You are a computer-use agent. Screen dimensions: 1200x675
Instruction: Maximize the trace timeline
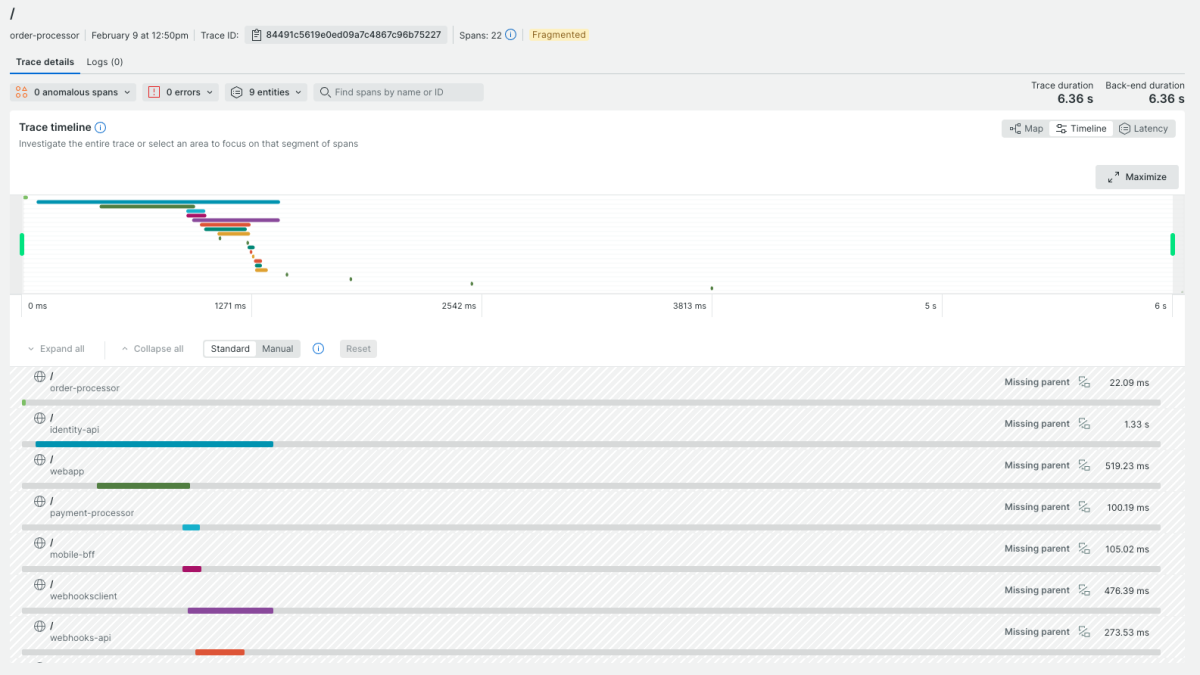pos(1137,177)
